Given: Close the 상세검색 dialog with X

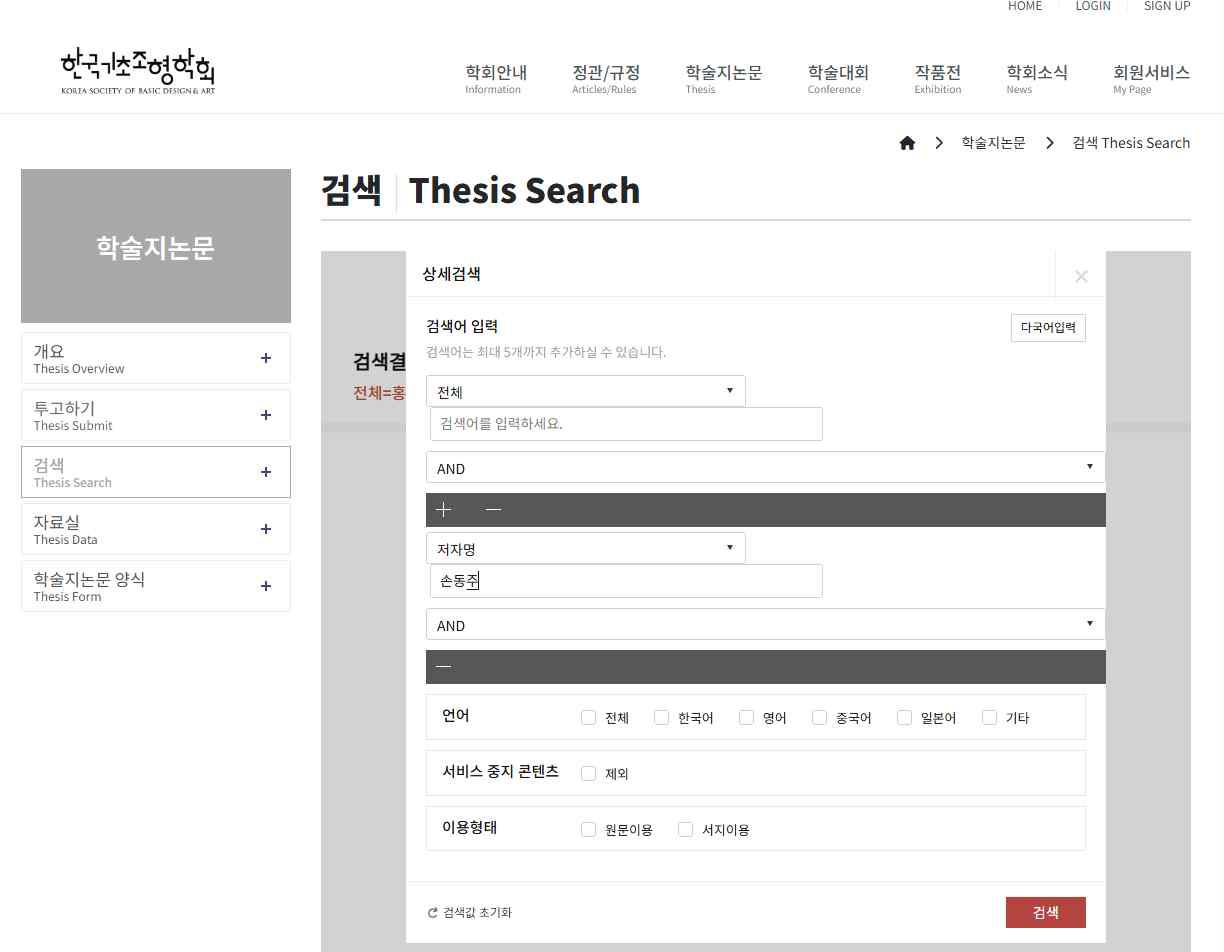Looking at the screenshot, I should [x=1080, y=276].
